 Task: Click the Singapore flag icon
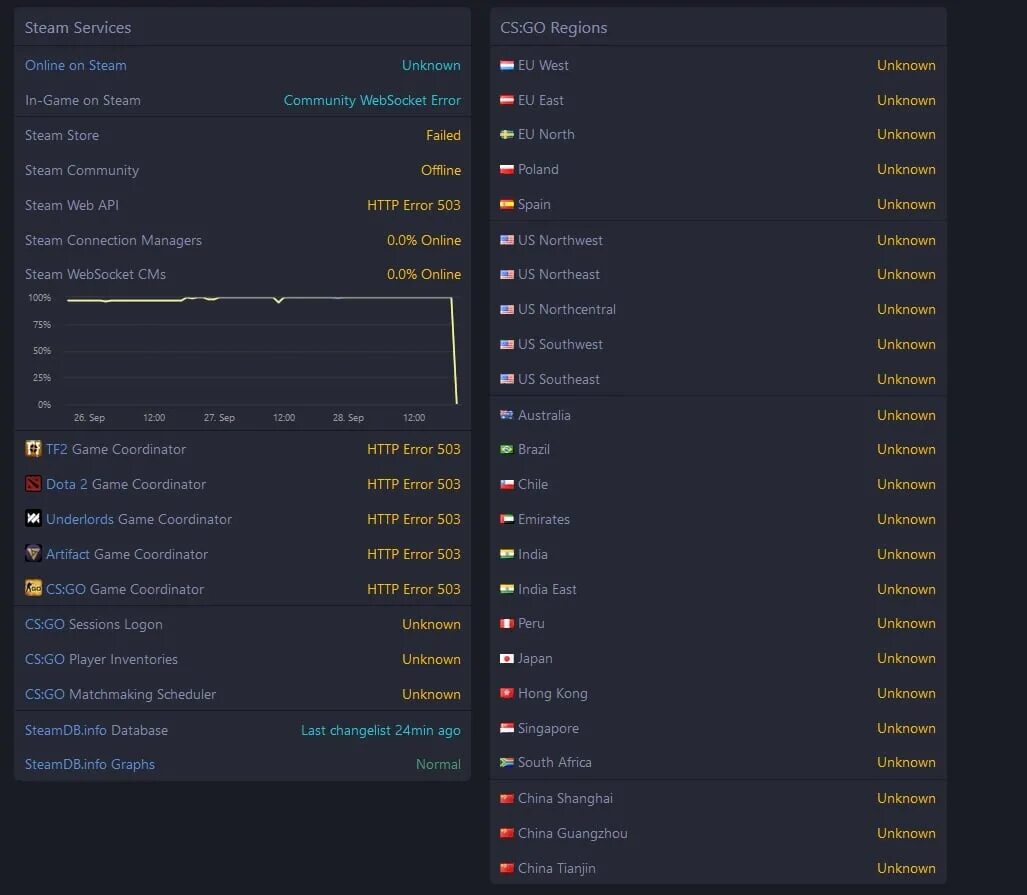(x=506, y=728)
